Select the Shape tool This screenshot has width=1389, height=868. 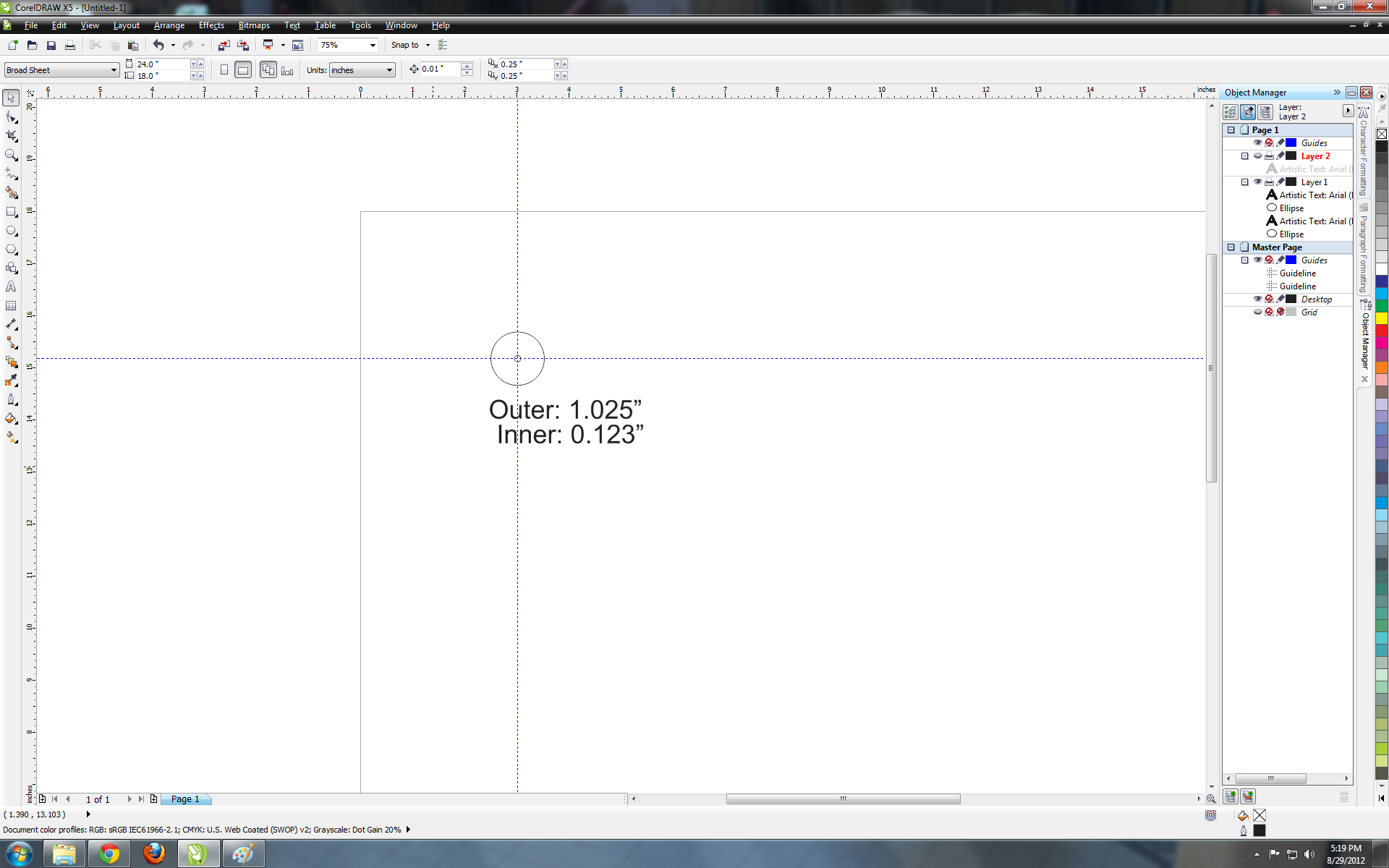point(11,117)
